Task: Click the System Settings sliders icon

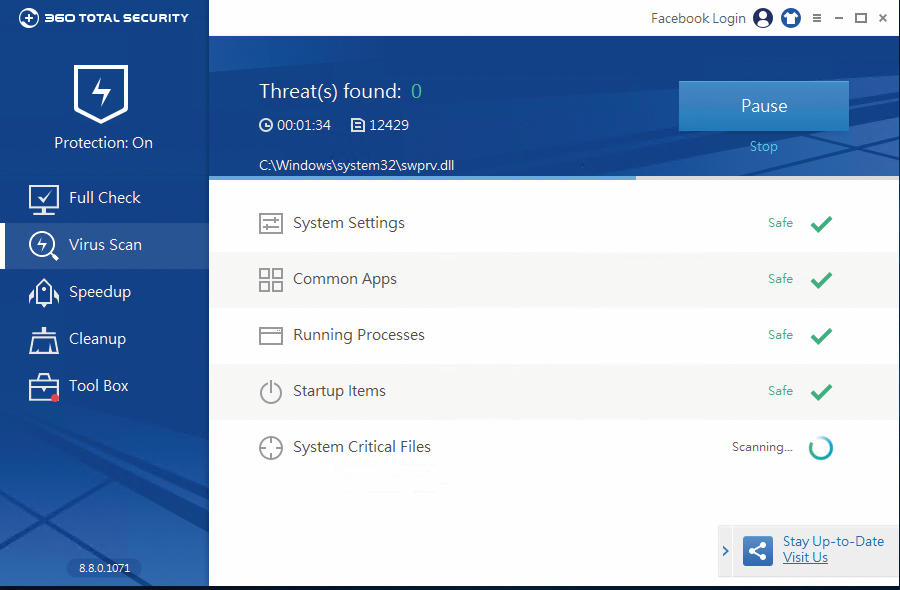Action: click(x=271, y=223)
